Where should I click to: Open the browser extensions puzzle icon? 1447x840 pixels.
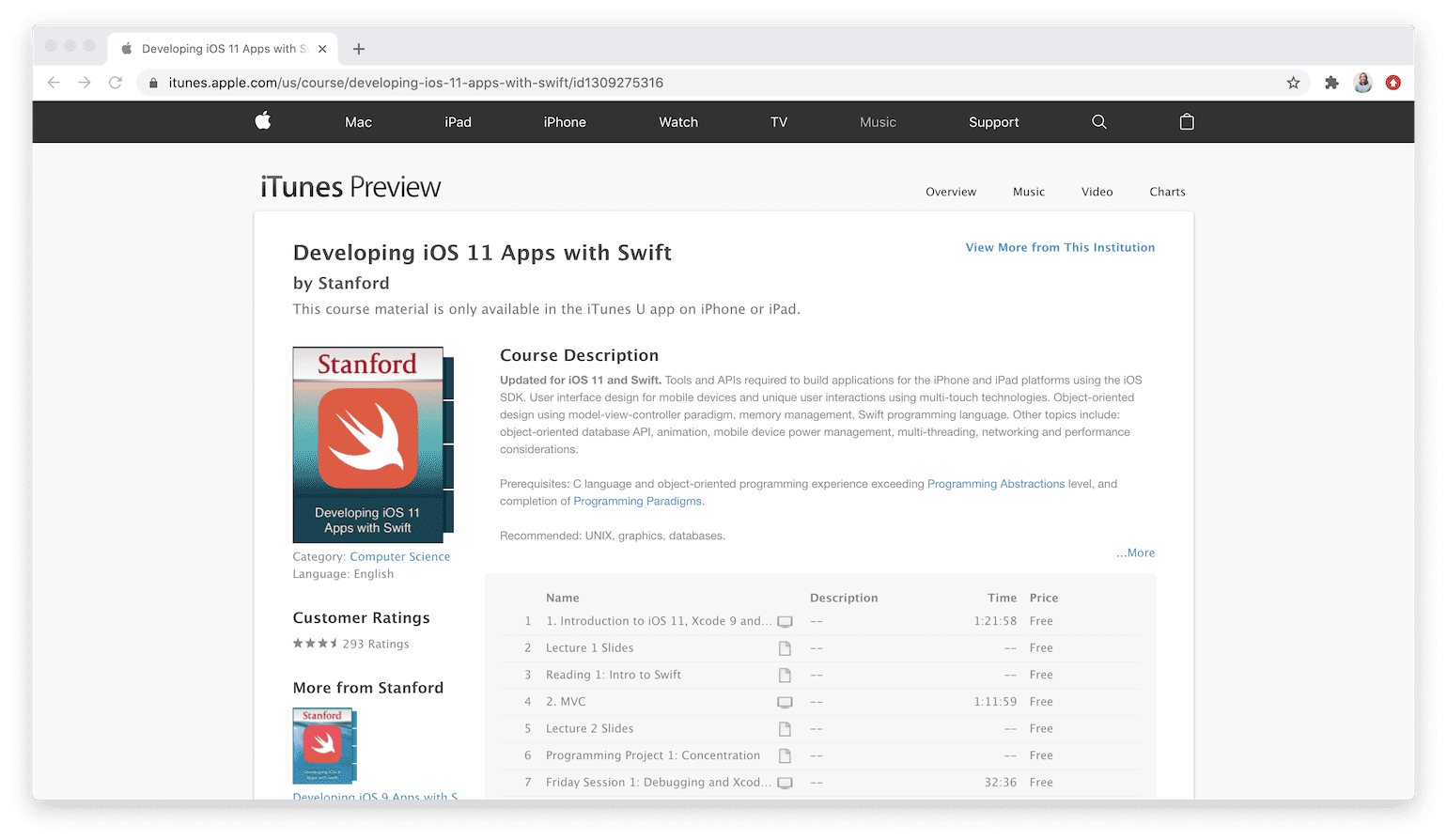1331,83
